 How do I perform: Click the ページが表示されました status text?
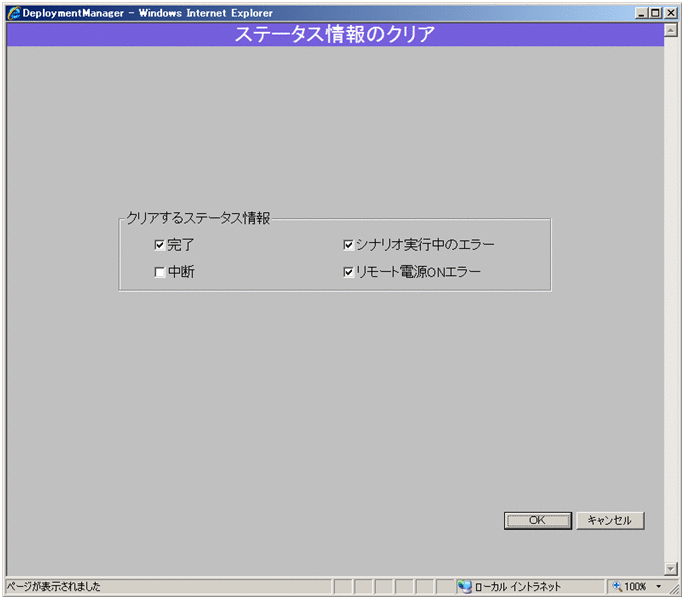pyautogui.click(x=53, y=586)
